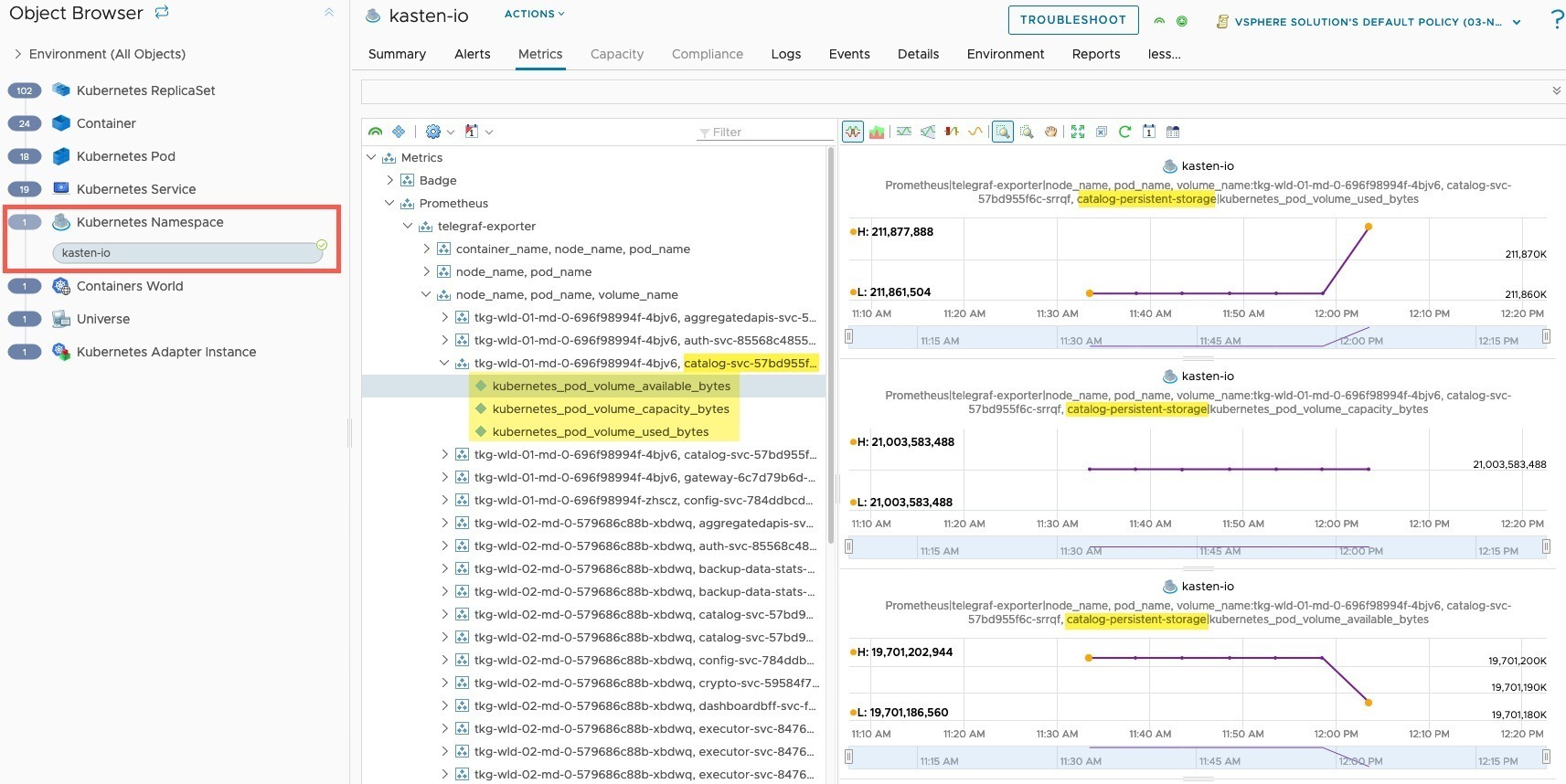Click the zoom the view magnifier icon
1566x784 pixels.
(x=1027, y=132)
